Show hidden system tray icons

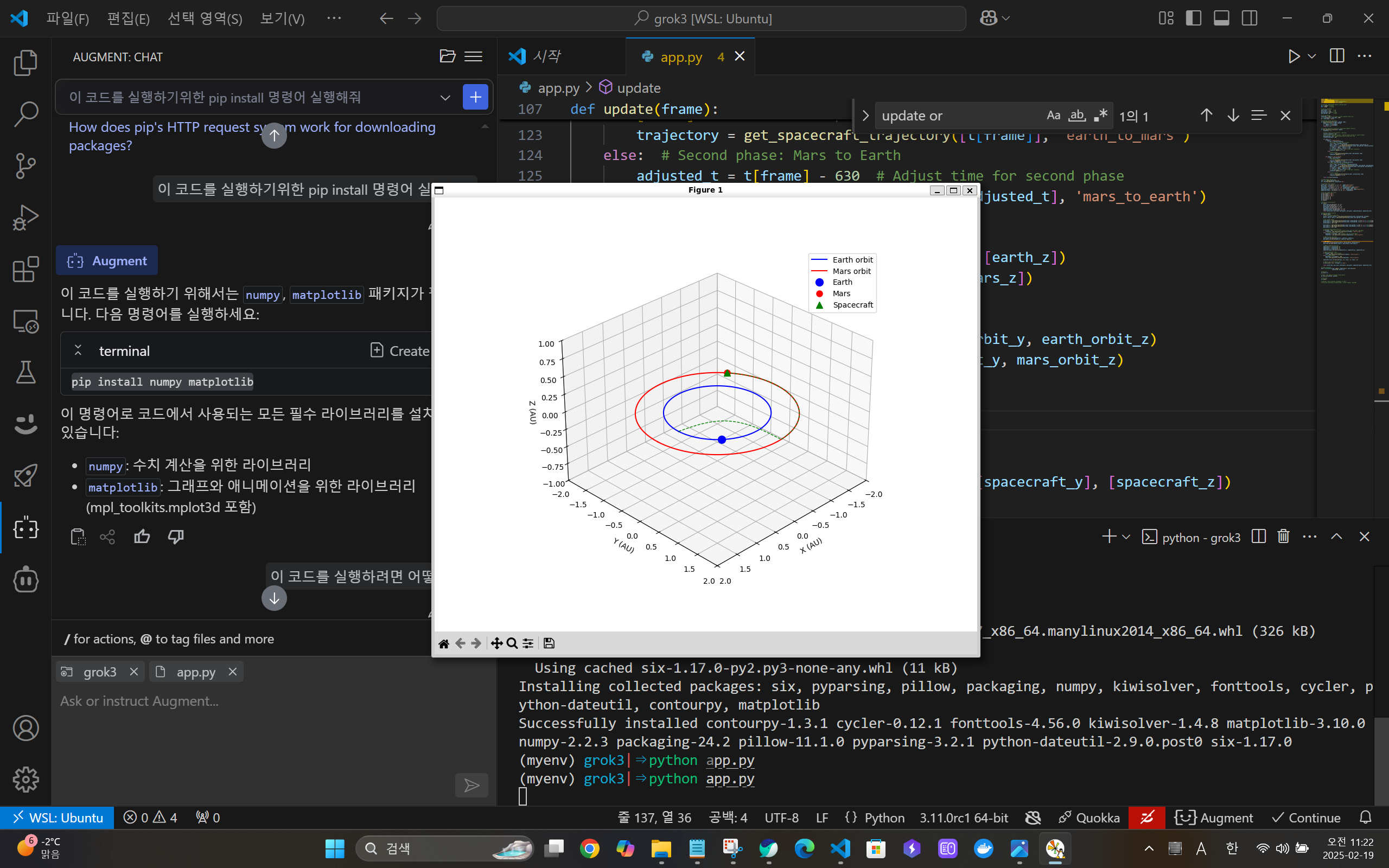click(x=1149, y=848)
